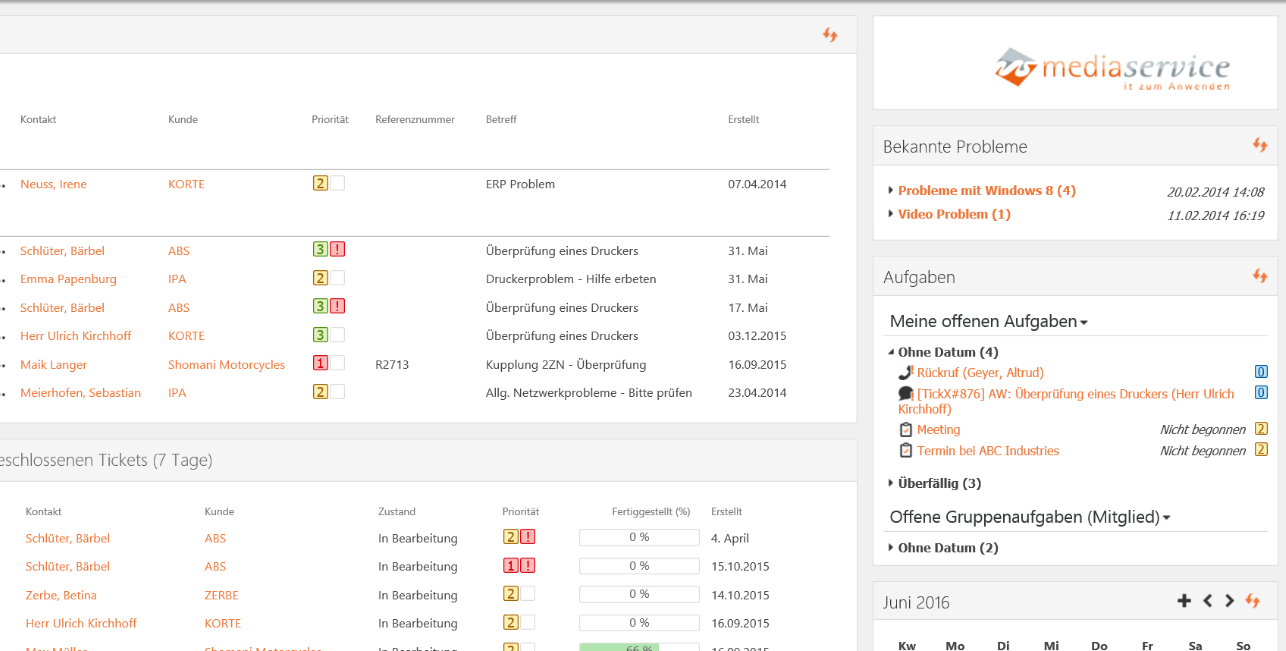Click the blue 0 badge beside Rückruf task
The image size is (1286, 651).
point(1261,372)
